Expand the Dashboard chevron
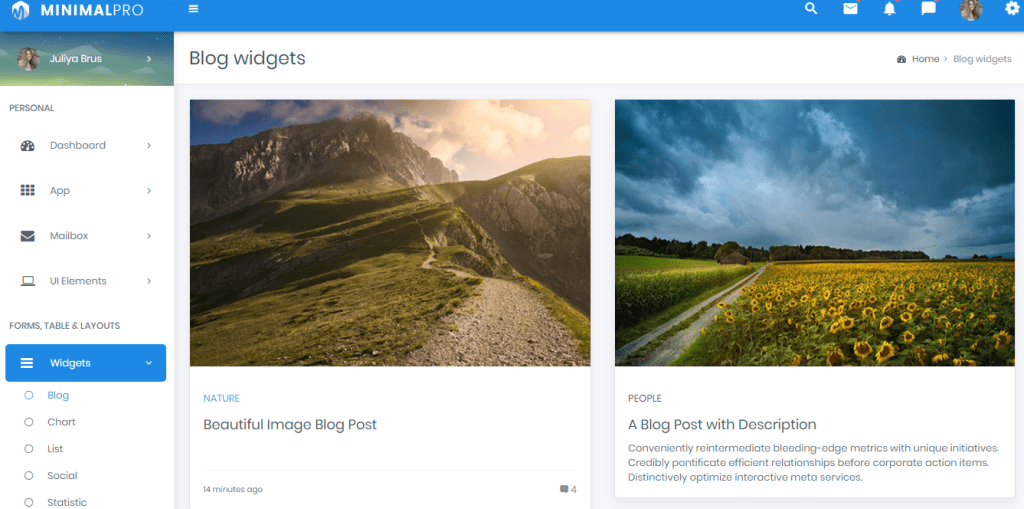 coord(149,146)
